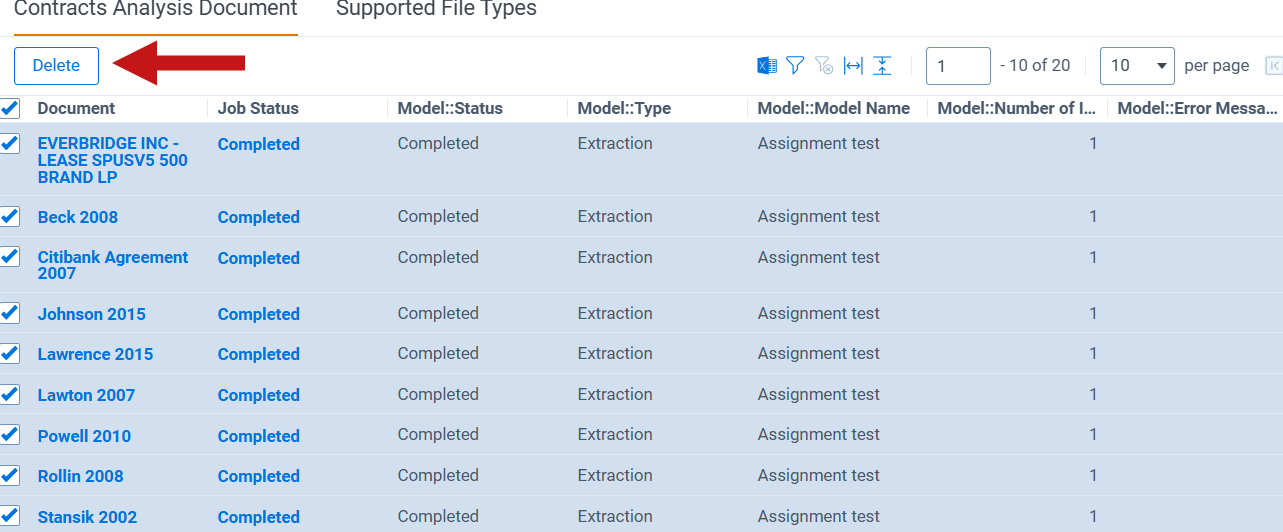Open the Beck 2008 document
Viewport: 1283px width, 532px height.
(78, 217)
